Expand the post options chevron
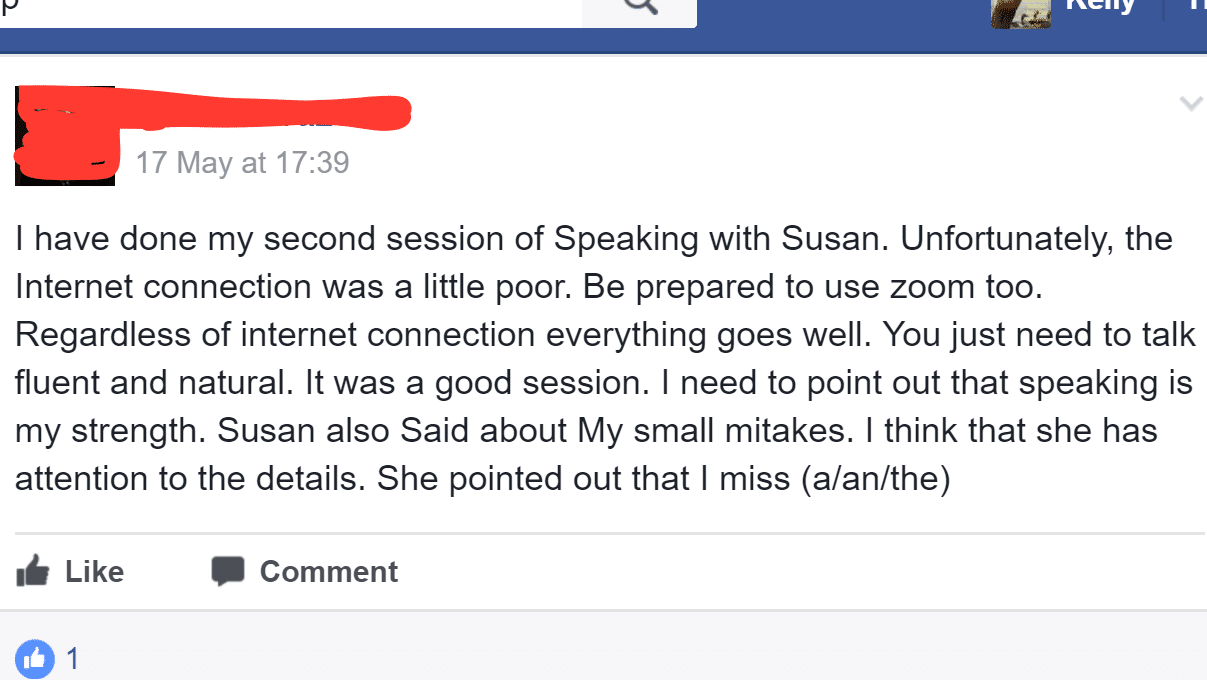This screenshot has height=680, width=1207. click(x=1190, y=103)
